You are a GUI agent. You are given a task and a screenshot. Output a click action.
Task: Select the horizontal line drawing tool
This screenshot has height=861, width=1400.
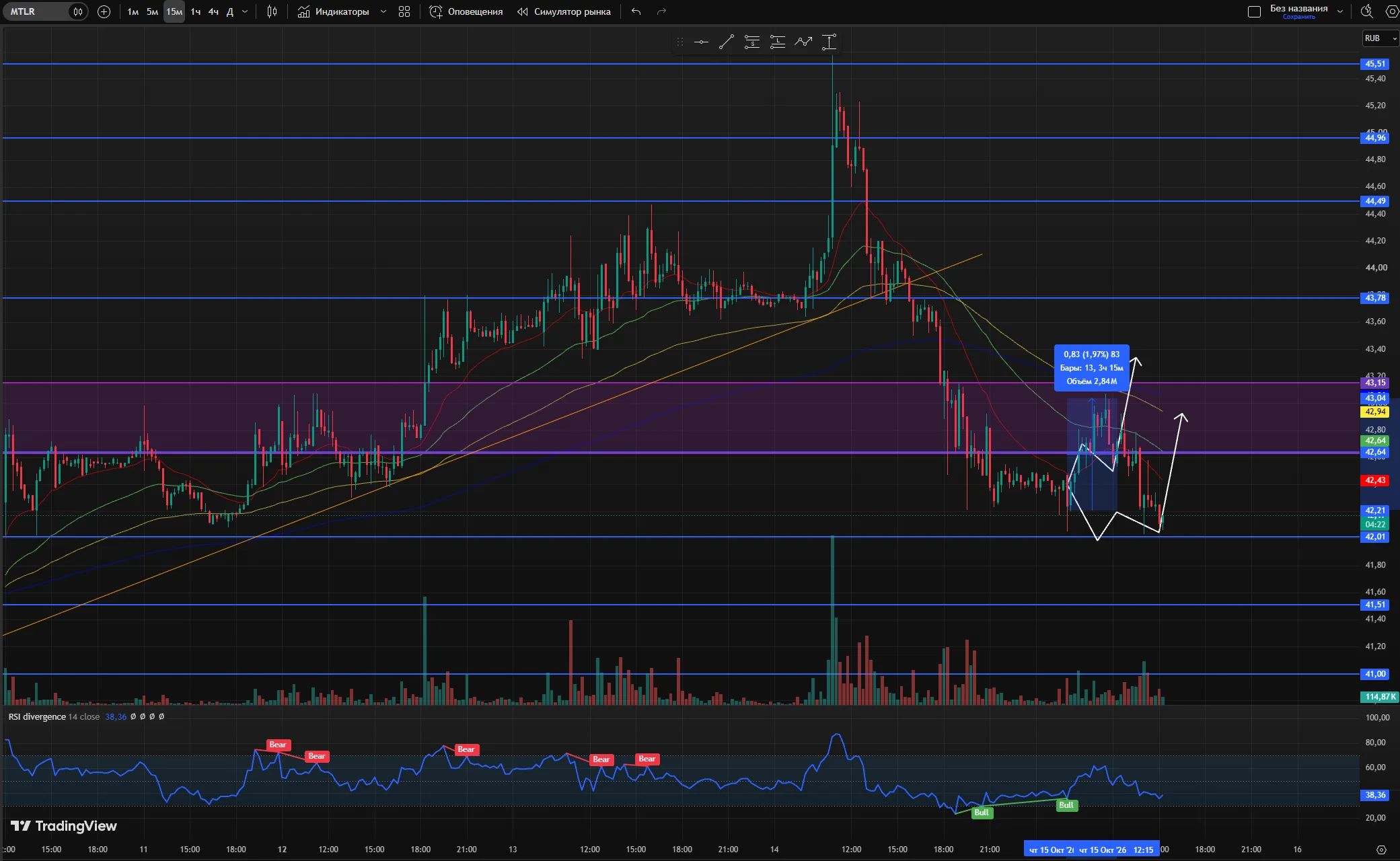pyautogui.click(x=701, y=42)
